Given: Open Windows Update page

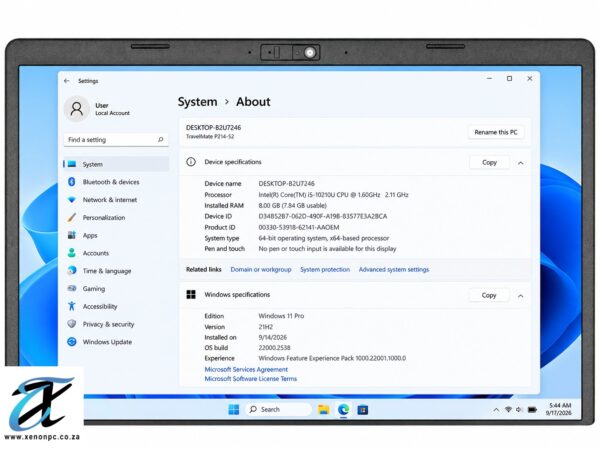Looking at the screenshot, I should tap(116, 342).
